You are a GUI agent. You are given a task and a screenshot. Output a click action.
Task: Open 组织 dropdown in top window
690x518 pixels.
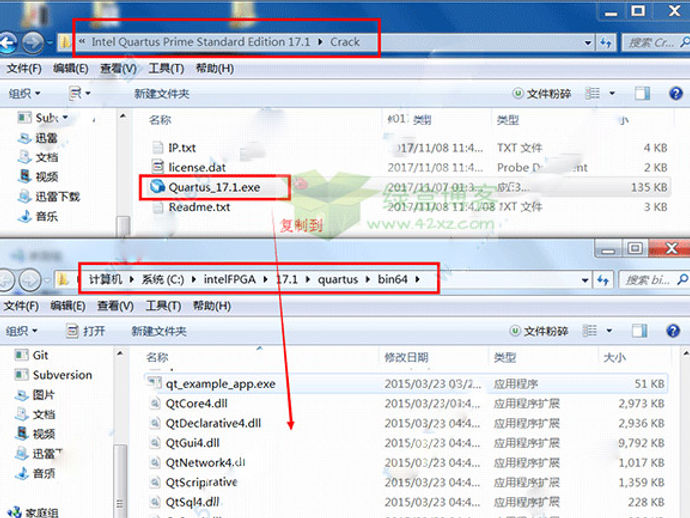tap(25, 93)
